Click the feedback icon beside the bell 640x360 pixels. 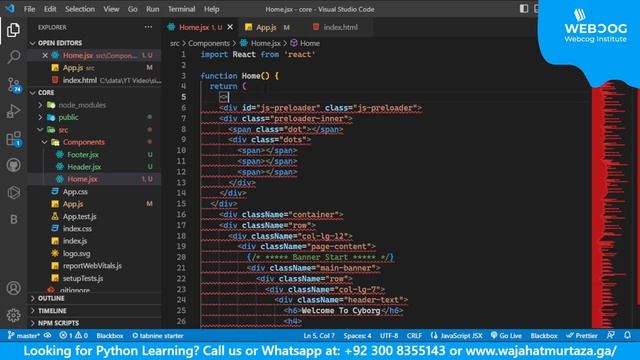611,335
